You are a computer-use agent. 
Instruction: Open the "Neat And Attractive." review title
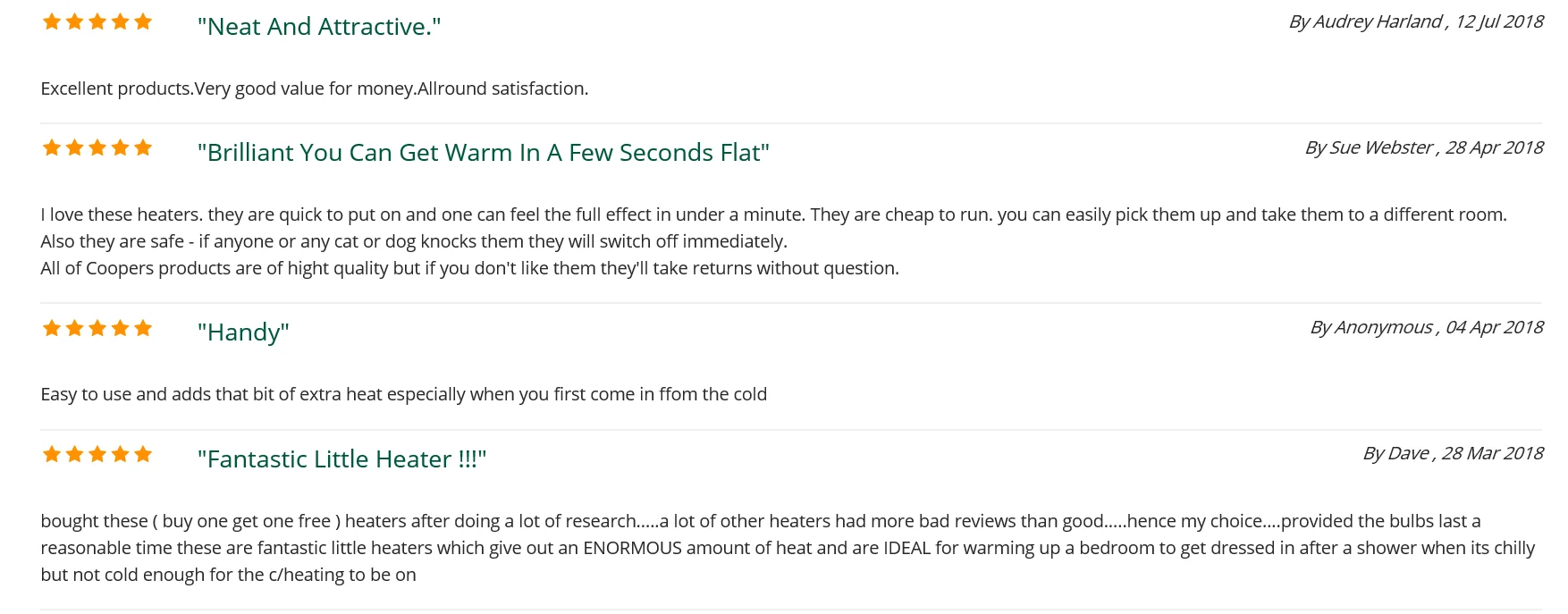319,27
